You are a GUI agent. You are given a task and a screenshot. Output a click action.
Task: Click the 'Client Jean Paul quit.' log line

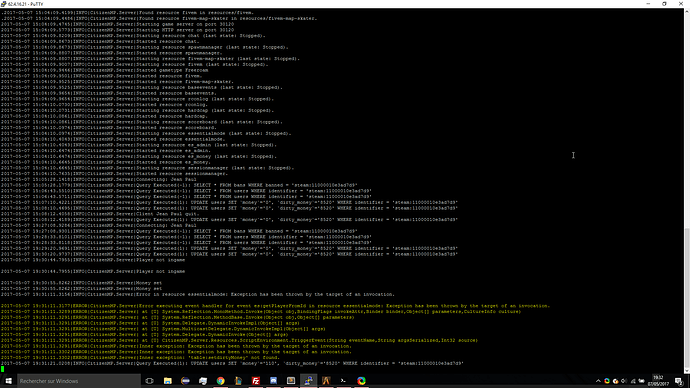click(x=100, y=214)
